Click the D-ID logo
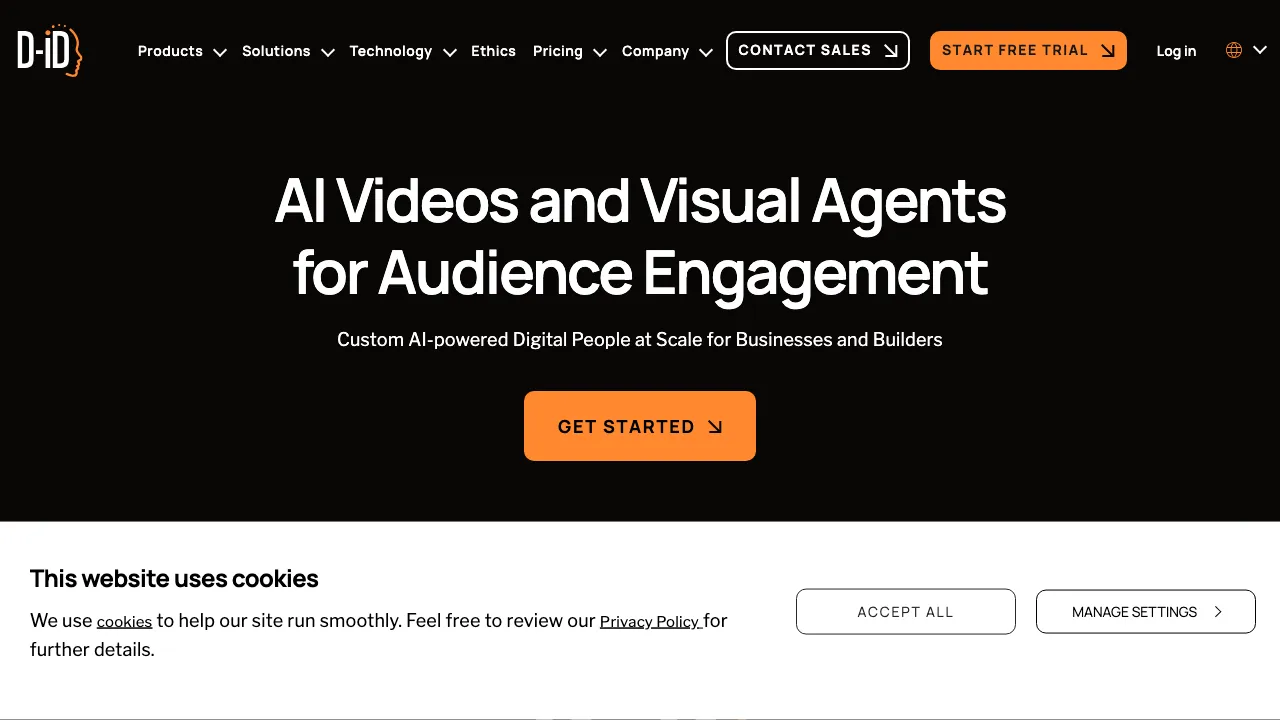The image size is (1280, 720). pos(49,51)
